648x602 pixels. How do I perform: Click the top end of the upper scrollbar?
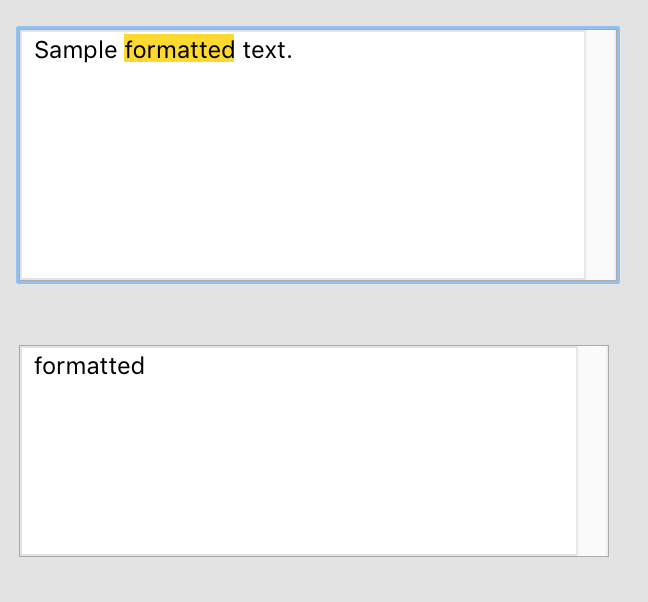tap(600, 38)
